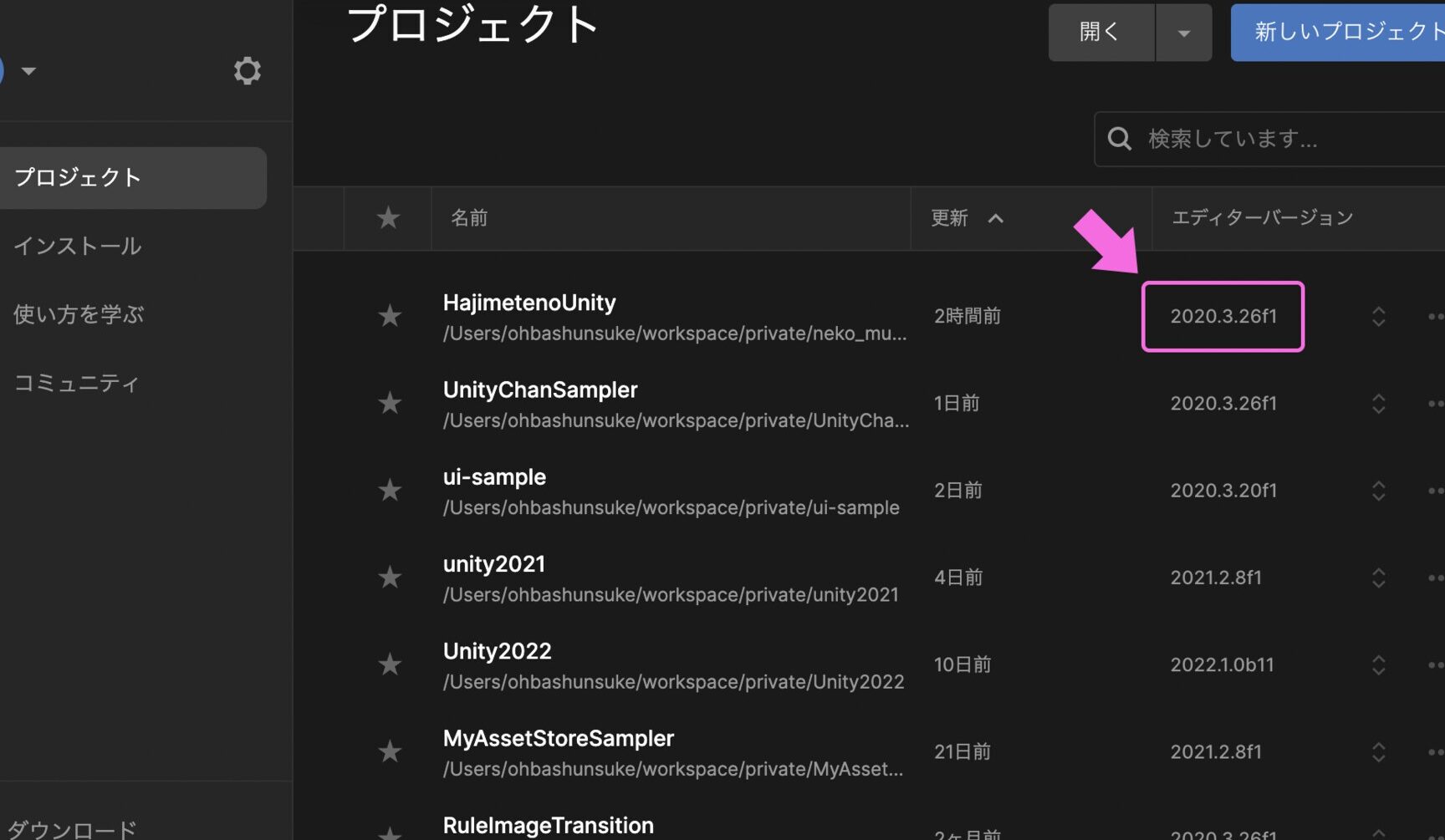Open 使い方を学ぶ sidebar item
1445x840 pixels.
[79, 314]
